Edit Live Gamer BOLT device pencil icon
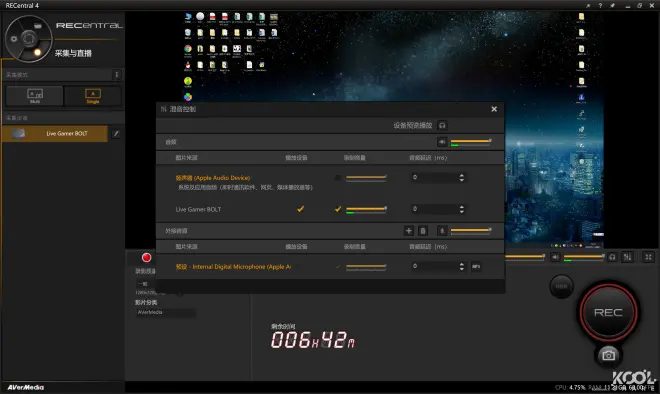 point(116,133)
